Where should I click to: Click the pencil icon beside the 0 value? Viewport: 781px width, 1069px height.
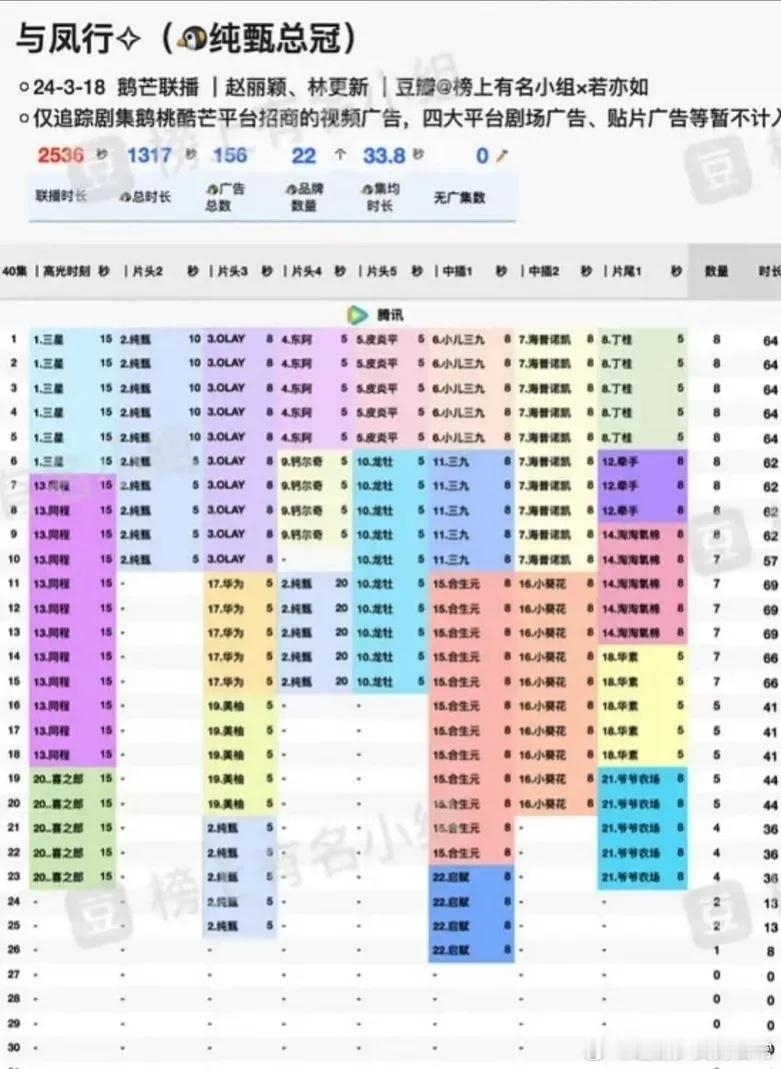pos(502,156)
